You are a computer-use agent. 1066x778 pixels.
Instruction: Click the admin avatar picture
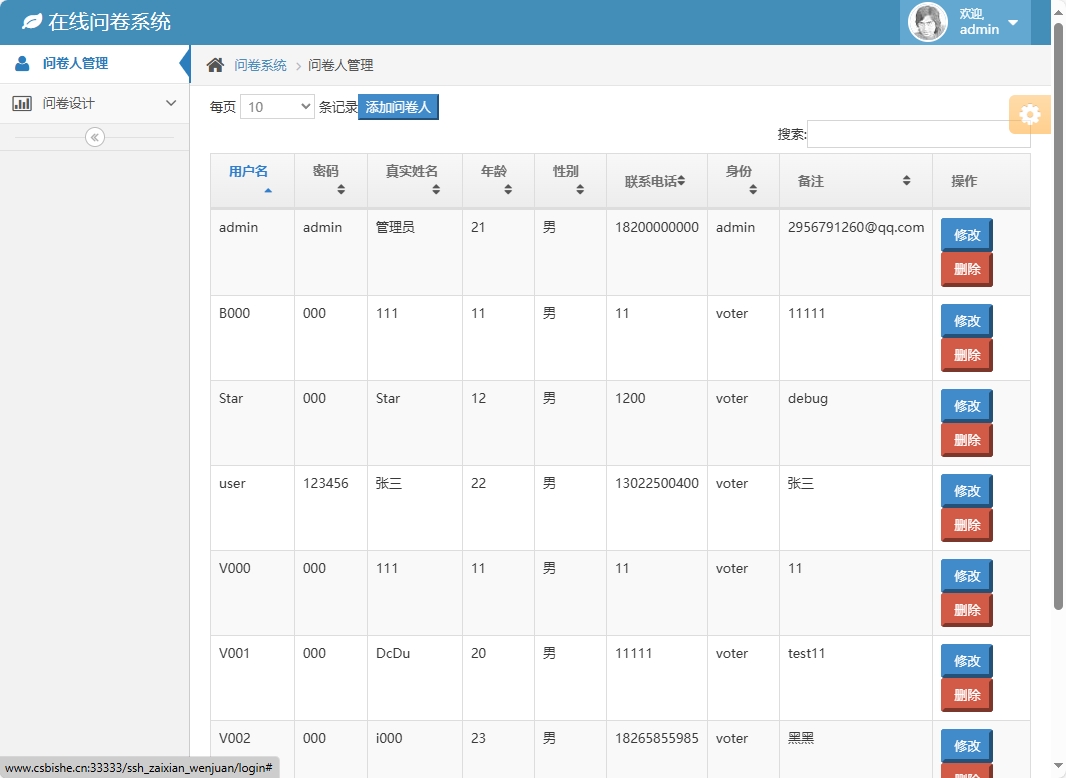point(926,21)
